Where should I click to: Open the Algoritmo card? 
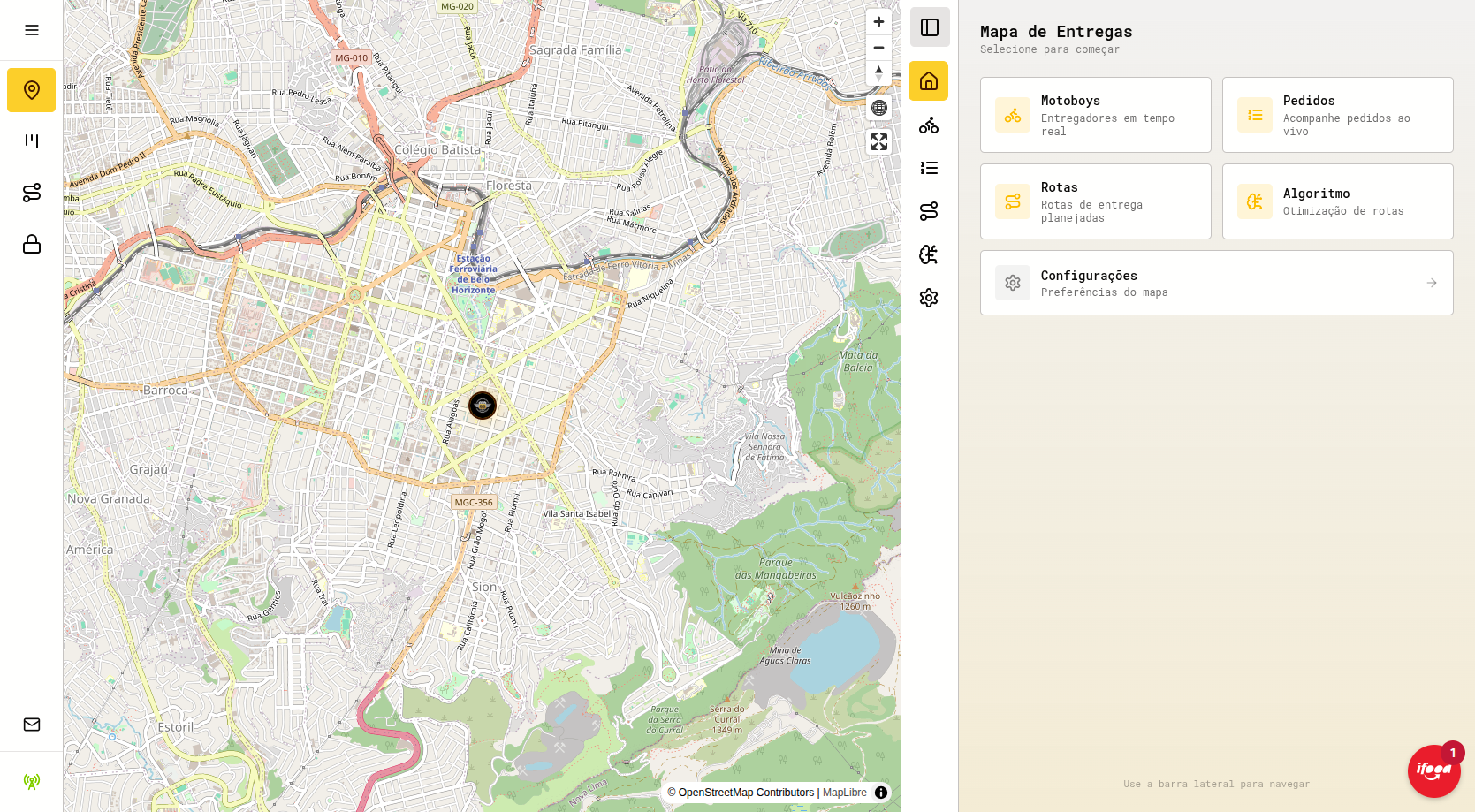coord(1337,201)
